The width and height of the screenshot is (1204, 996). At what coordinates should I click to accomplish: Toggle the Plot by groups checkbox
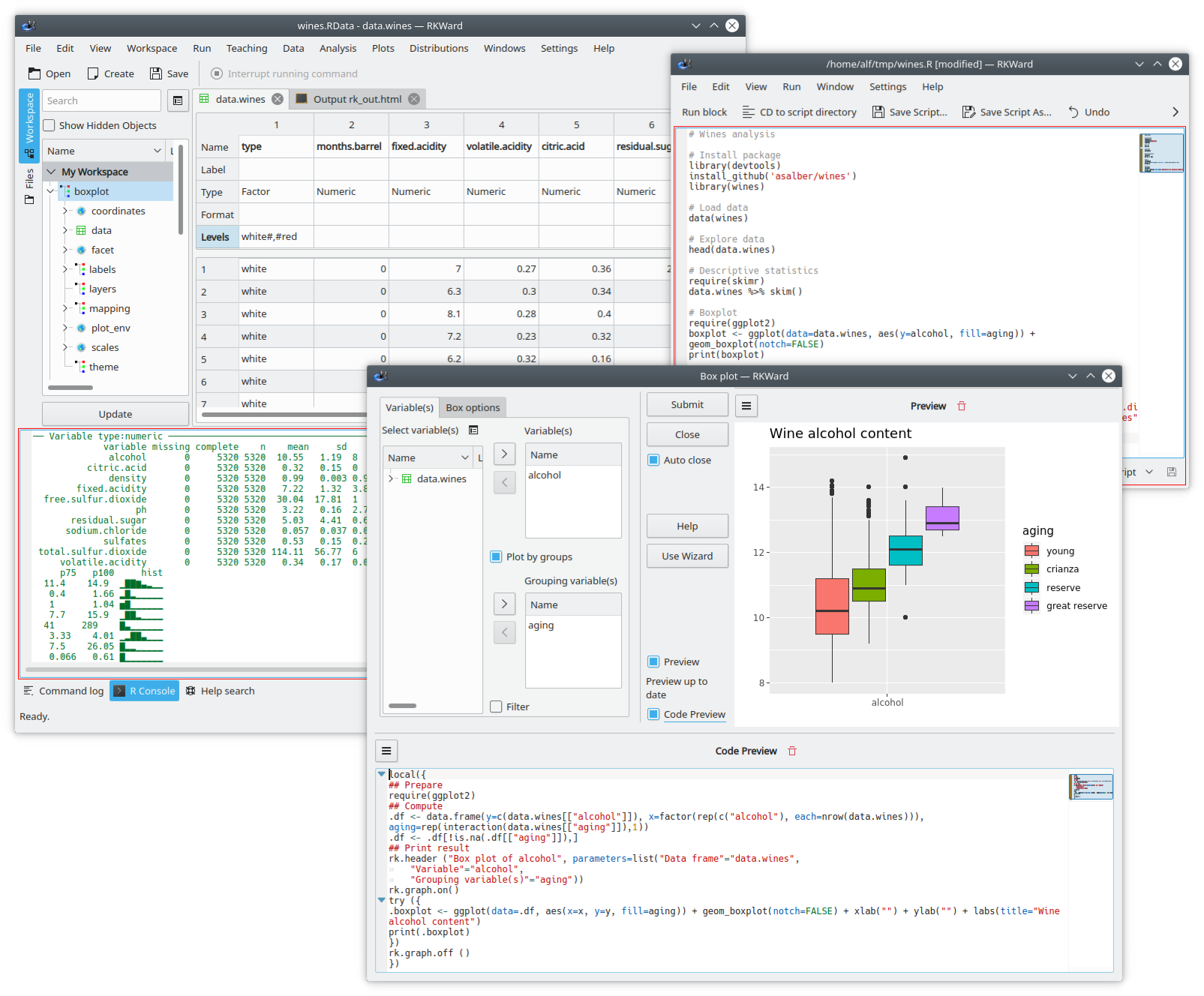[x=496, y=556]
